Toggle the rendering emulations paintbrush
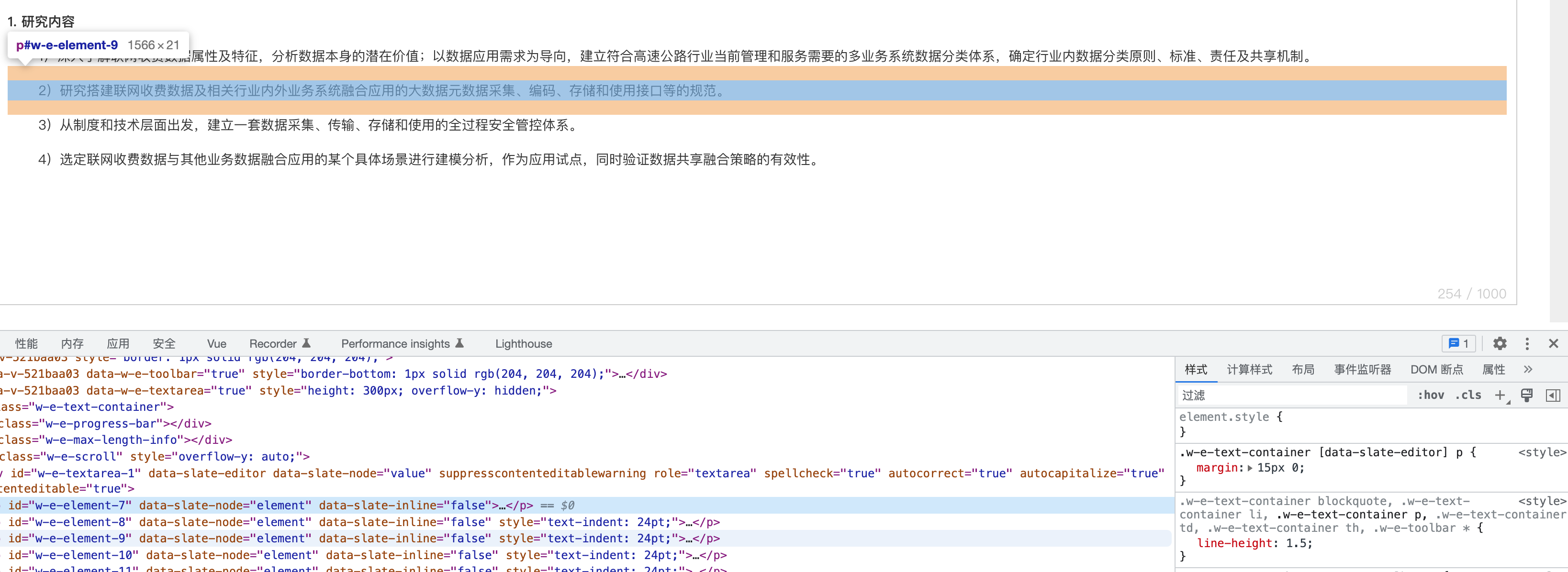Screen dimensions: 1568x572 click(1528, 395)
